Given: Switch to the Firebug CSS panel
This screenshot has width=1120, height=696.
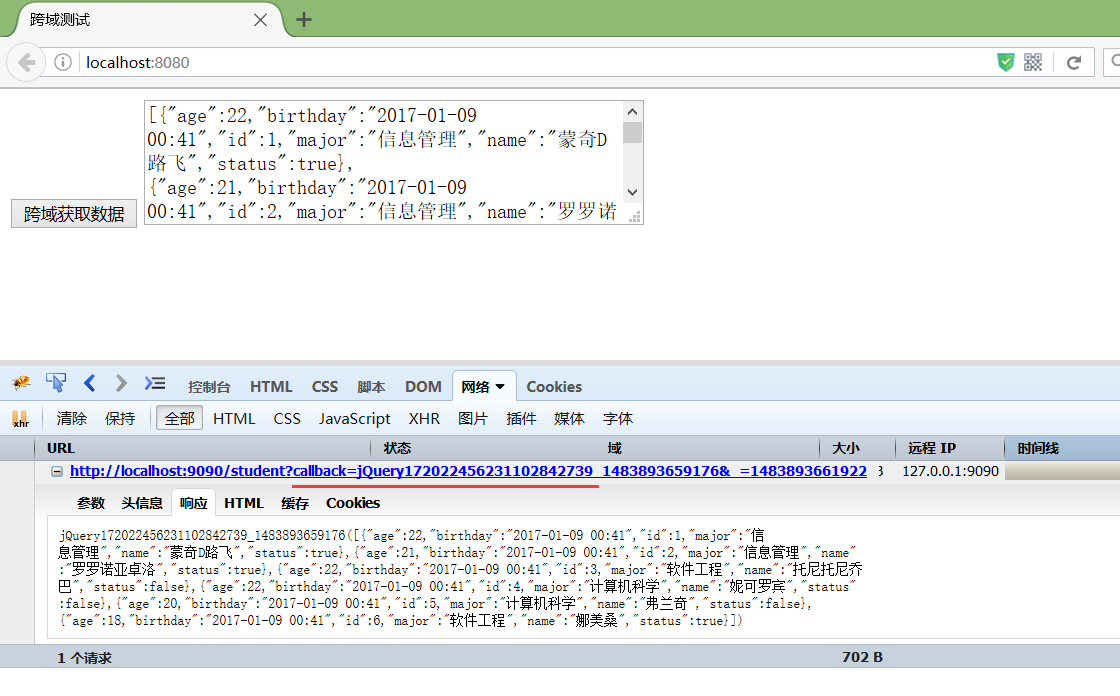Looking at the screenshot, I should point(324,387).
